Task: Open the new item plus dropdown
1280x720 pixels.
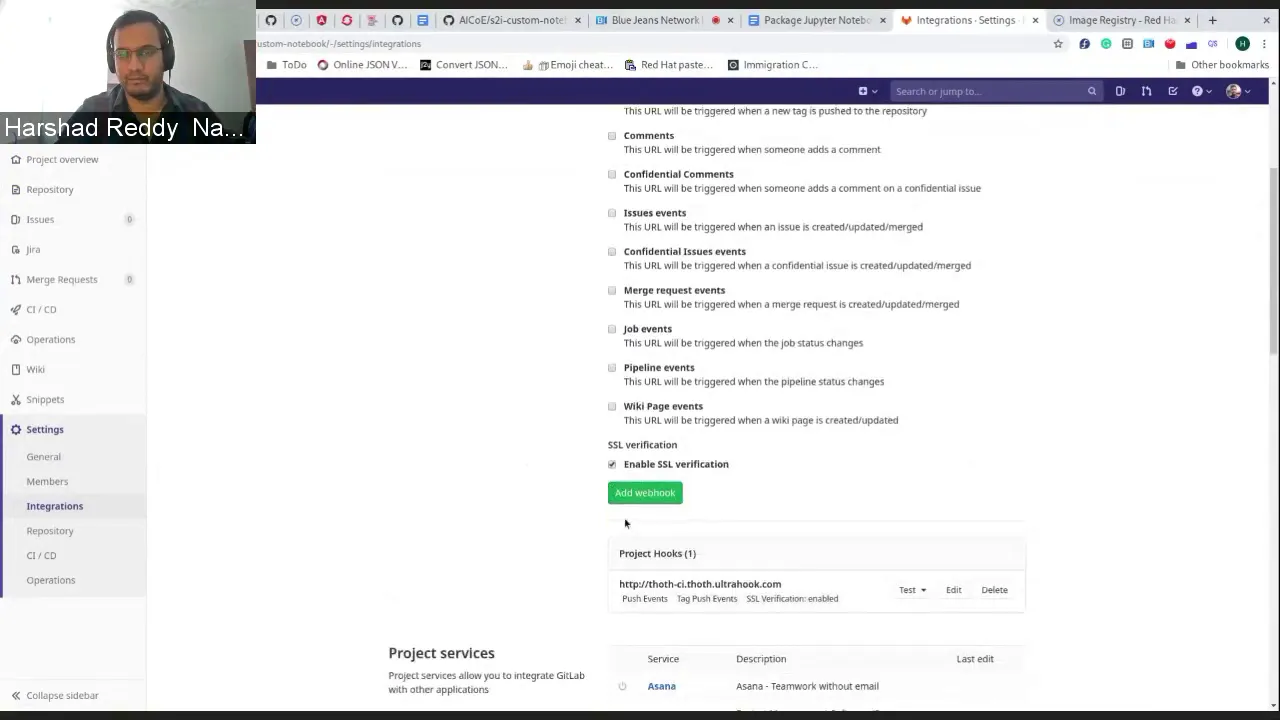Action: coord(867,91)
